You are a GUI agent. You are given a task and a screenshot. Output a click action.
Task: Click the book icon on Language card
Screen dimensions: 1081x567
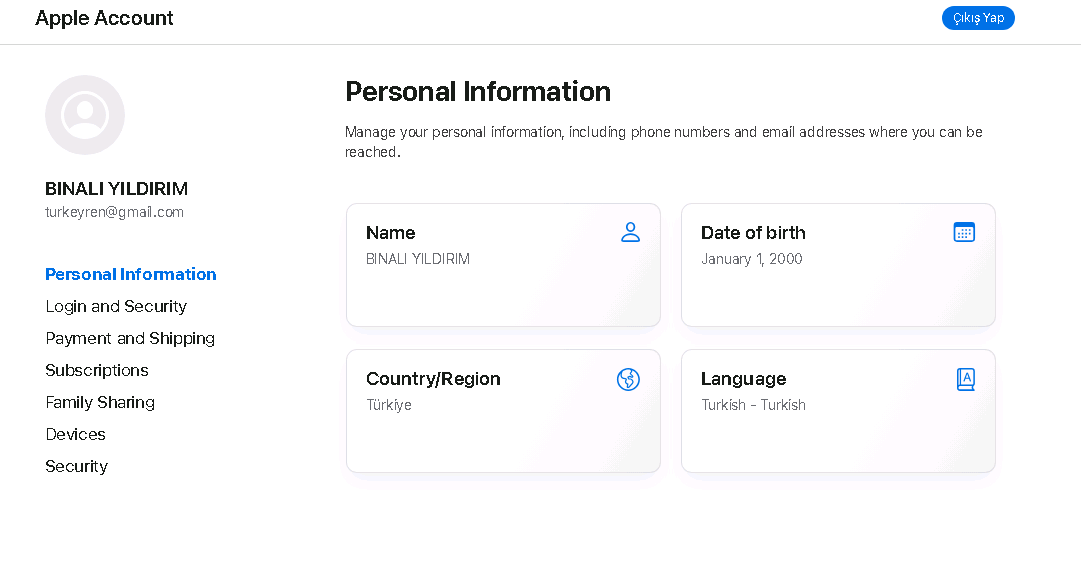coord(966,379)
